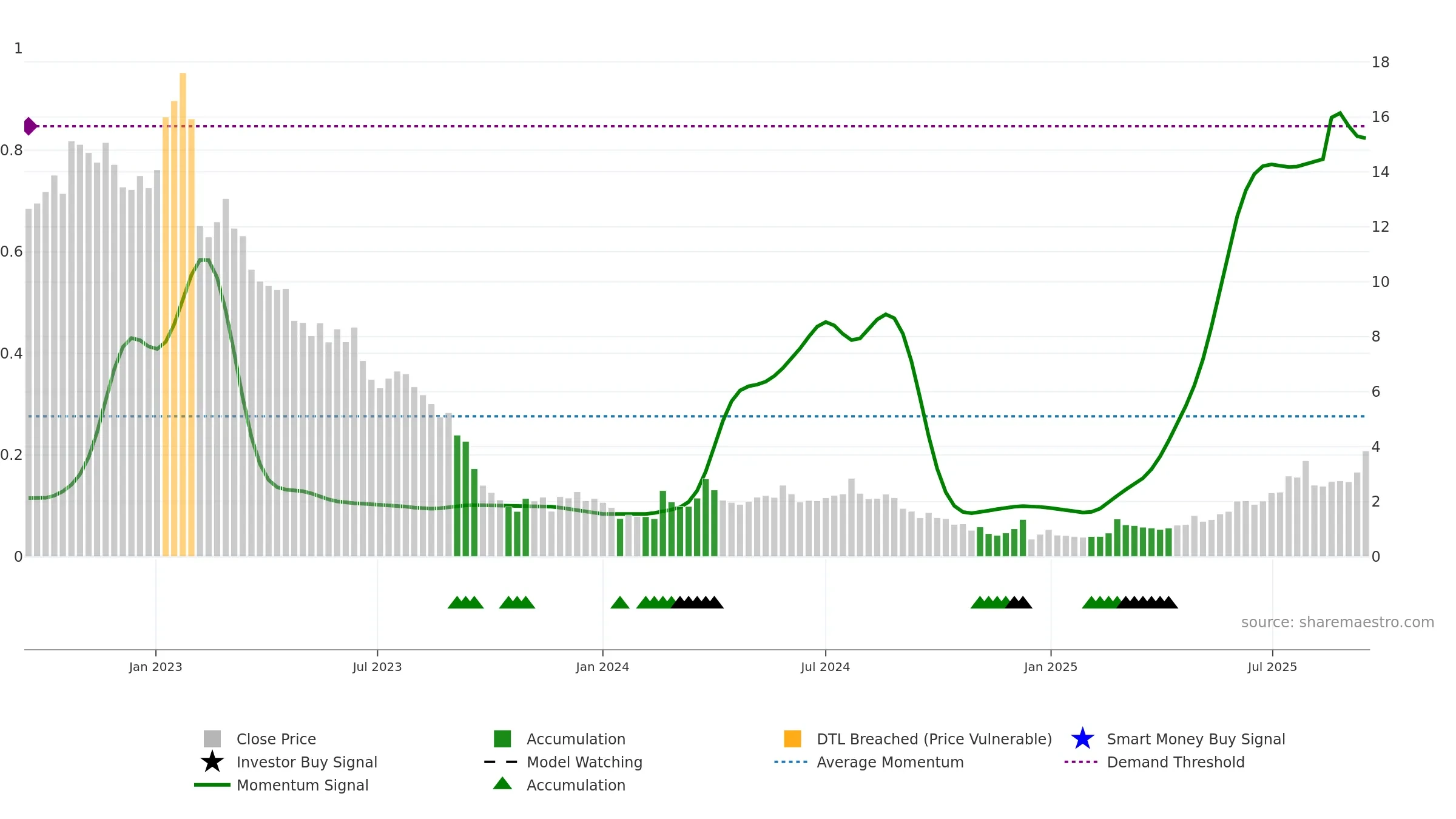Click the dashed Model Watching line sample

(x=501, y=762)
